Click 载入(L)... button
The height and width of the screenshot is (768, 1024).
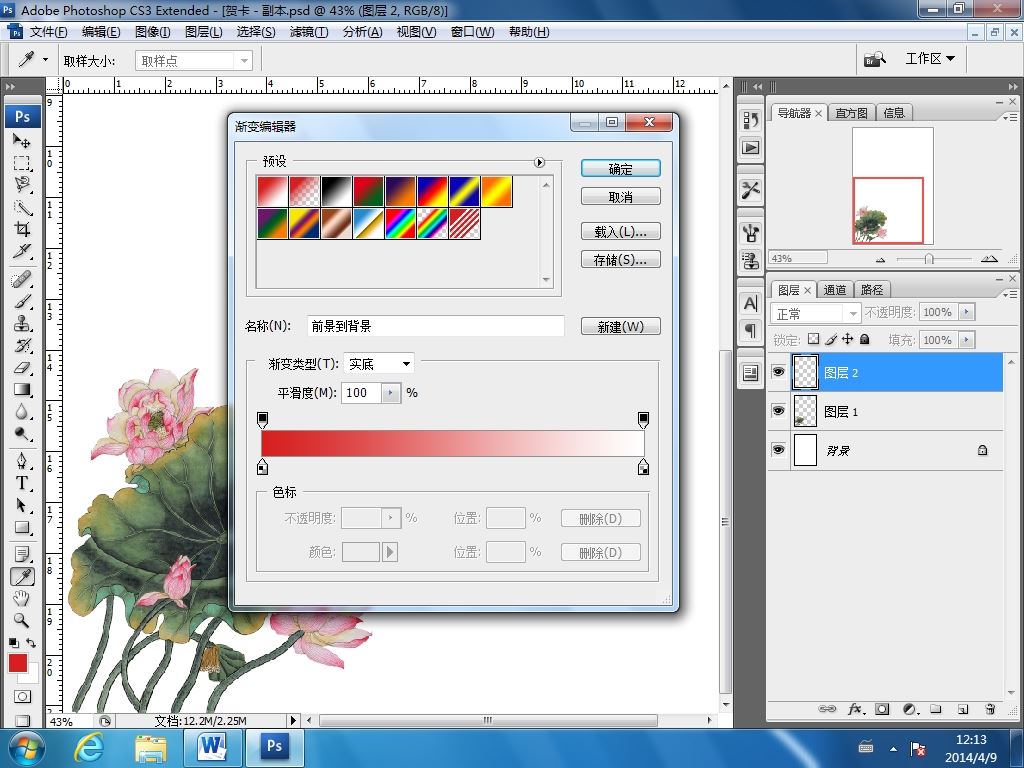click(x=620, y=231)
